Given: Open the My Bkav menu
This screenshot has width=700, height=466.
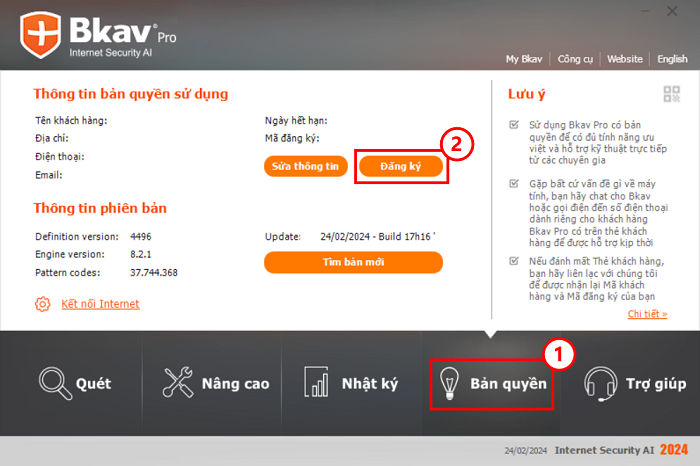Looking at the screenshot, I should (x=524, y=59).
